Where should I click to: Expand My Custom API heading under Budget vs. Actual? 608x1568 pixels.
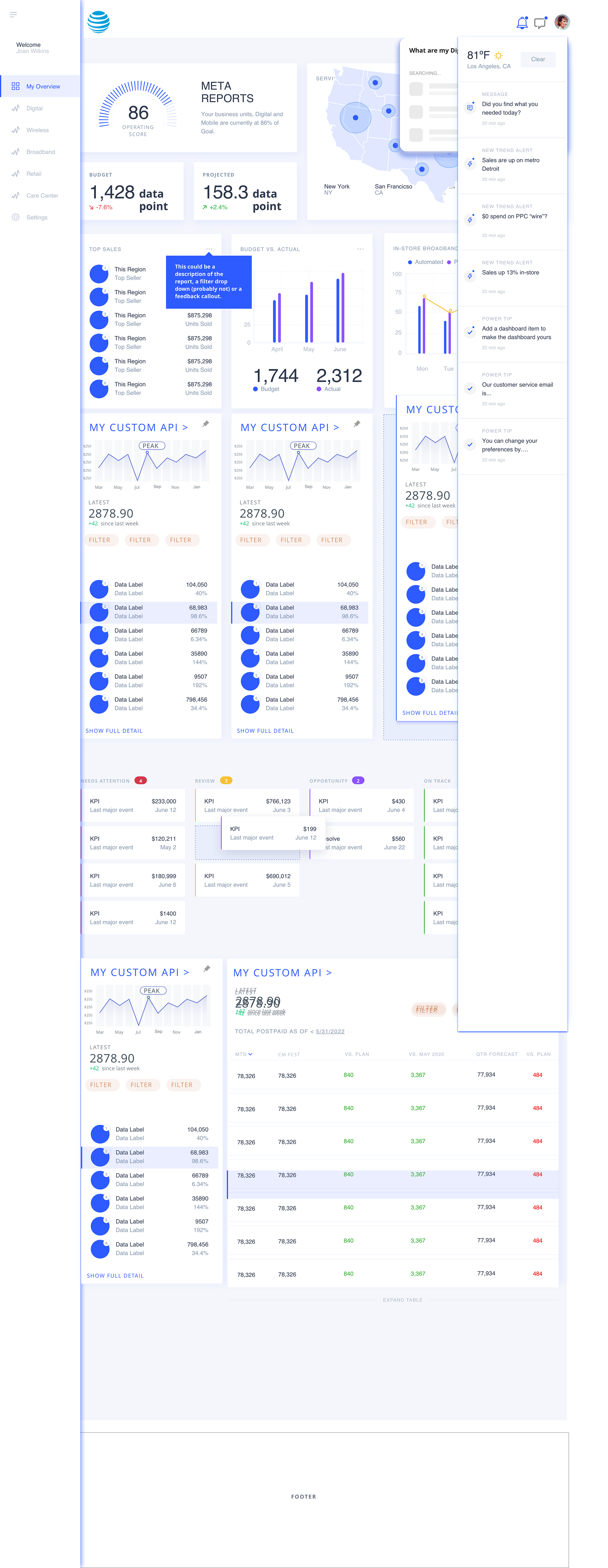pyautogui.click(x=290, y=427)
